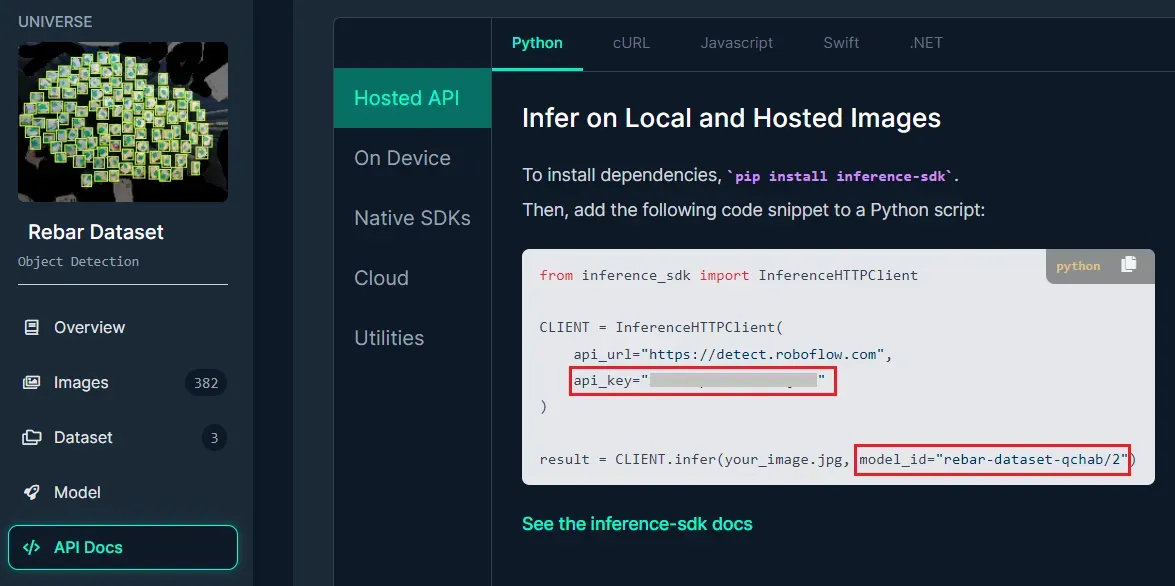Click the 382 images count badge
Viewport: 1175px width, 586px height.
pos(205,383)
